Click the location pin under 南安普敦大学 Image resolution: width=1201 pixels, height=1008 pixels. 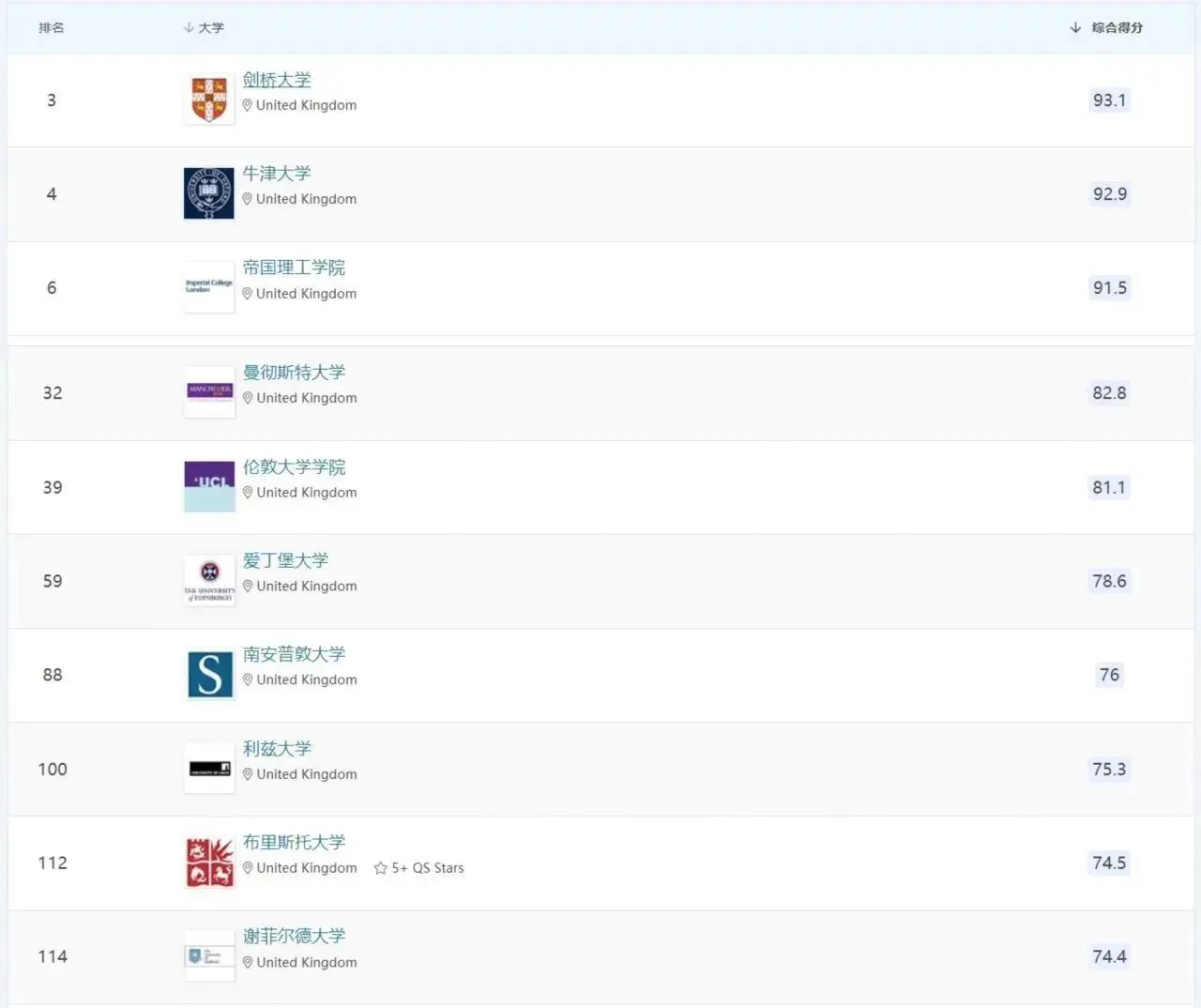coord(248,680)
